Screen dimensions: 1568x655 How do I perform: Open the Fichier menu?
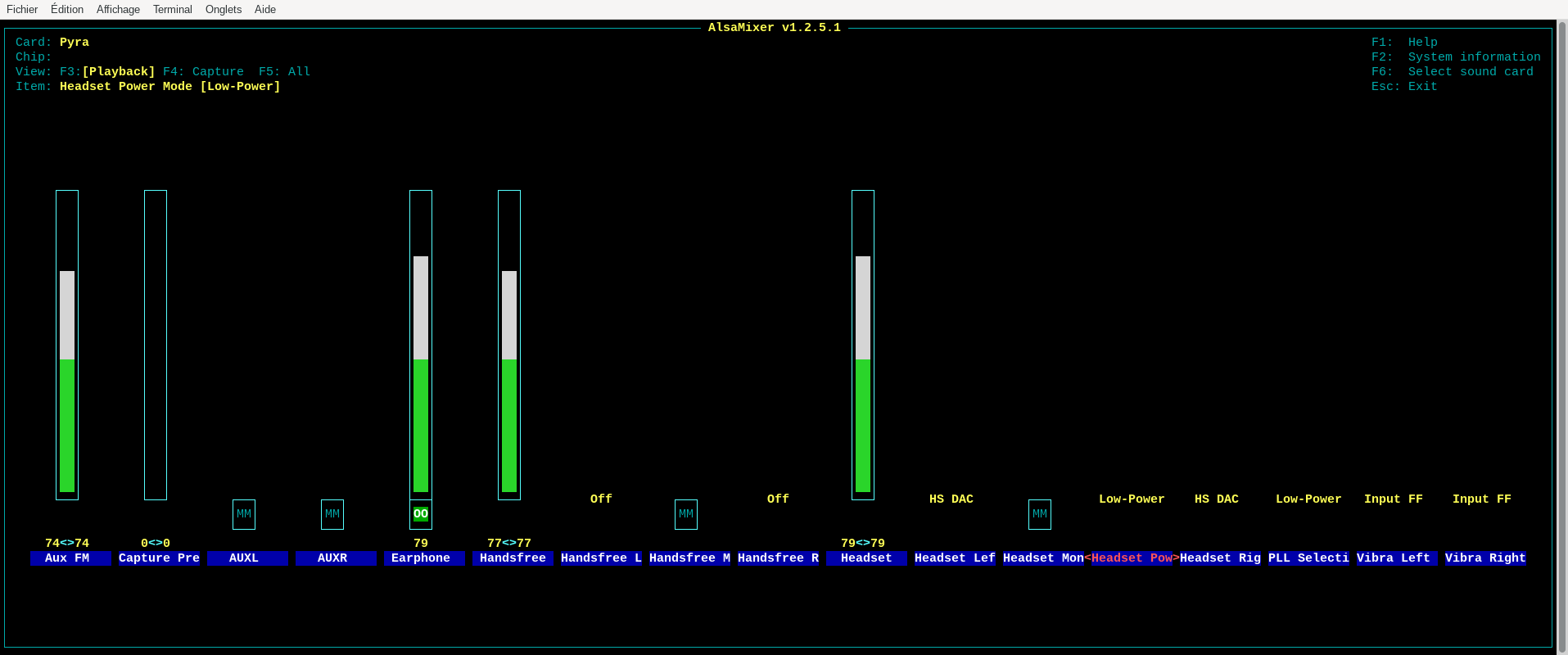22,9
